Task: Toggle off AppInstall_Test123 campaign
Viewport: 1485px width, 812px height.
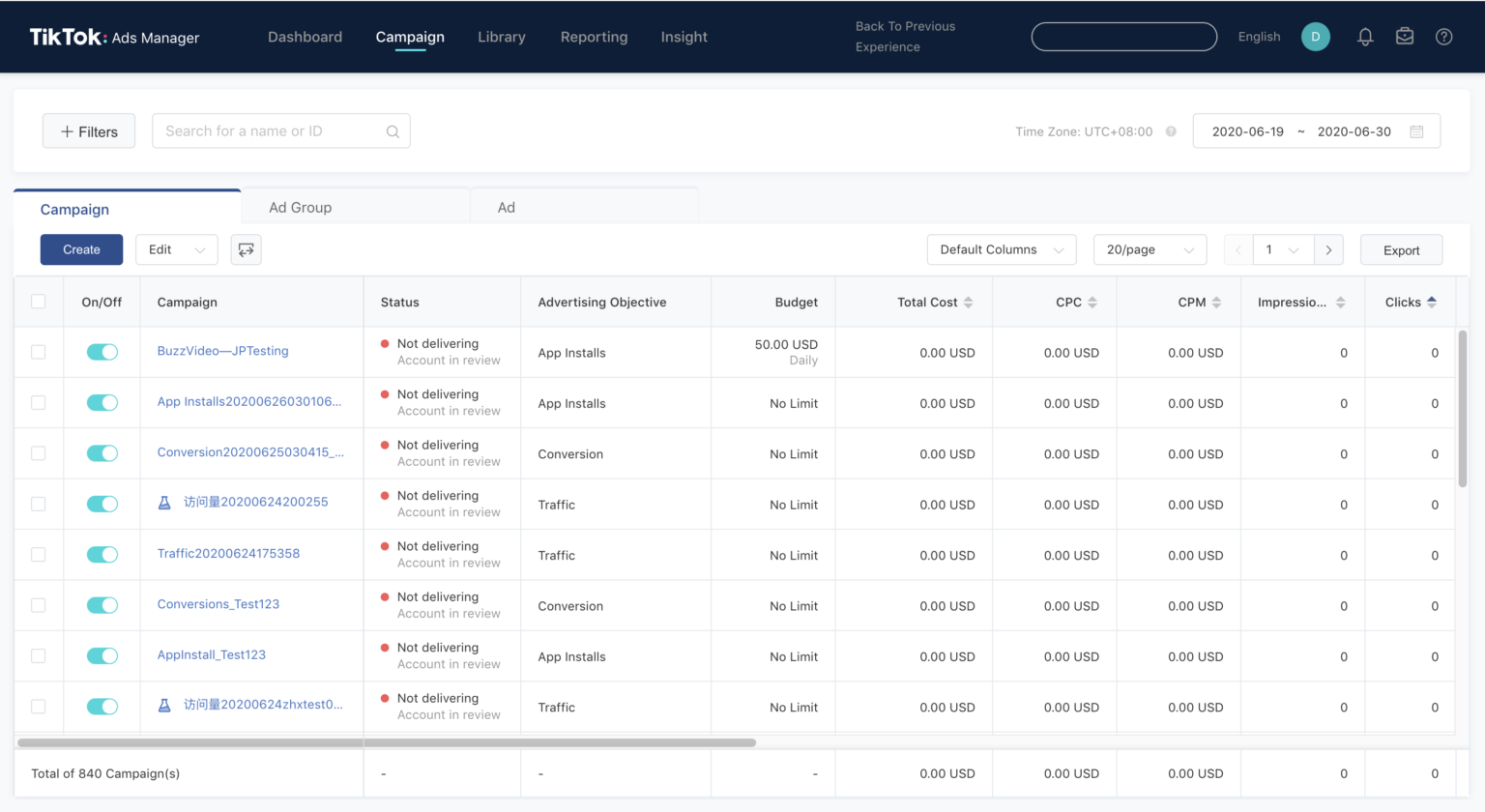Action: point(102,655)
